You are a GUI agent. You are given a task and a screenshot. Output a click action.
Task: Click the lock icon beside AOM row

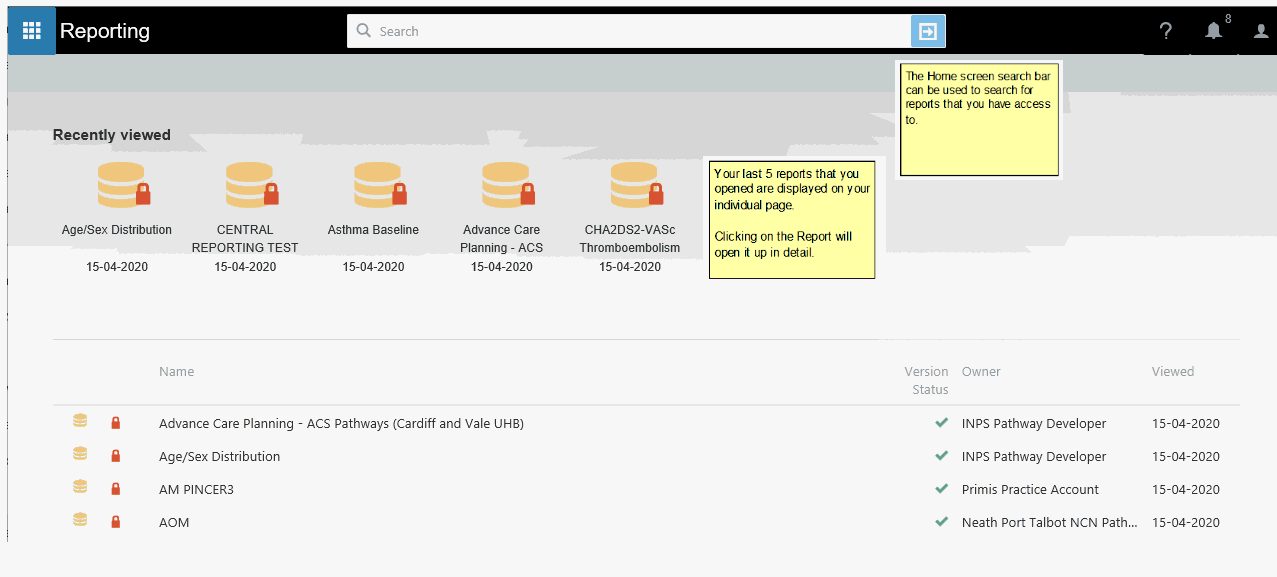pyautogui.click(x=115, y=522)
